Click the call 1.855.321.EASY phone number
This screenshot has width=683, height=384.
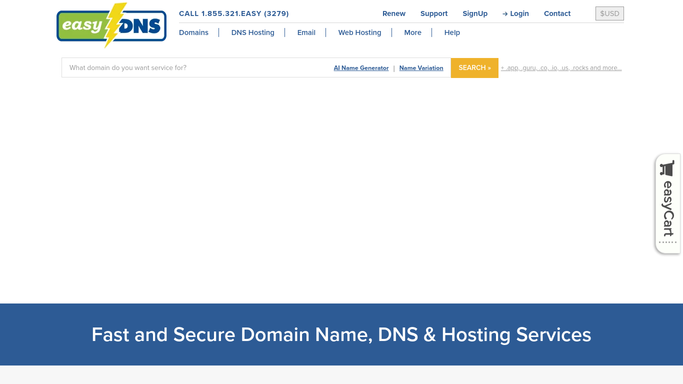(x=234, y=13)
